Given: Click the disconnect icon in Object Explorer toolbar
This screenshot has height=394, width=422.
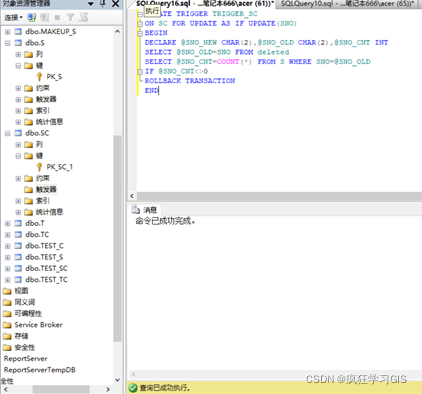Looking at the screenshot, I should pos(44,17).
